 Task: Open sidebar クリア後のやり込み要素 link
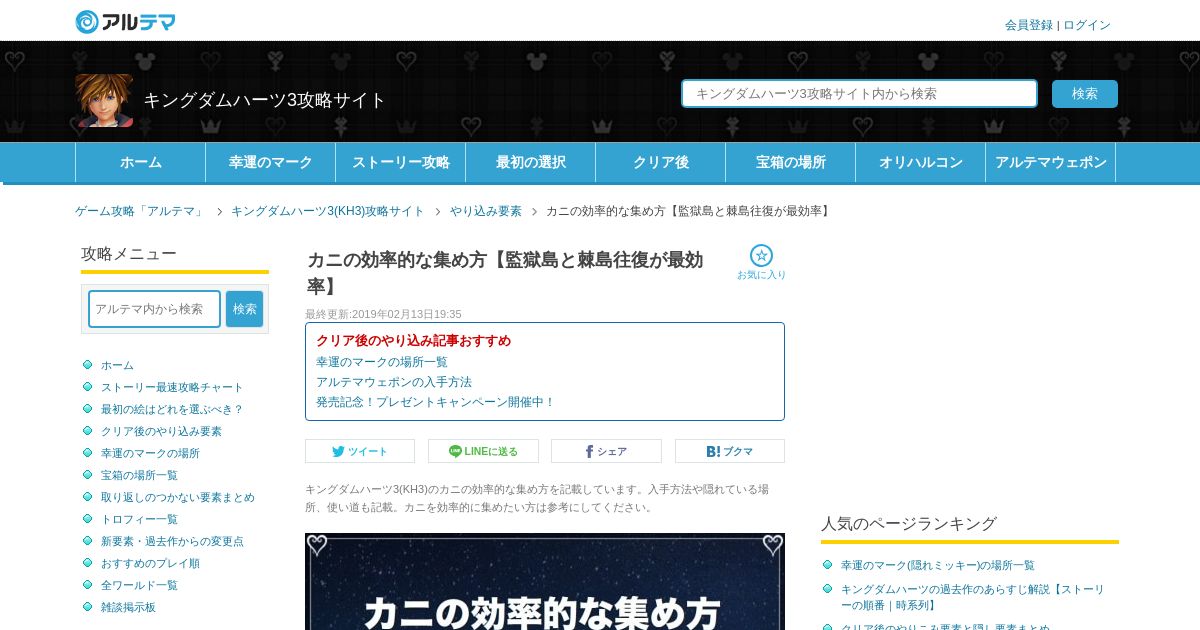coord(161,431)
